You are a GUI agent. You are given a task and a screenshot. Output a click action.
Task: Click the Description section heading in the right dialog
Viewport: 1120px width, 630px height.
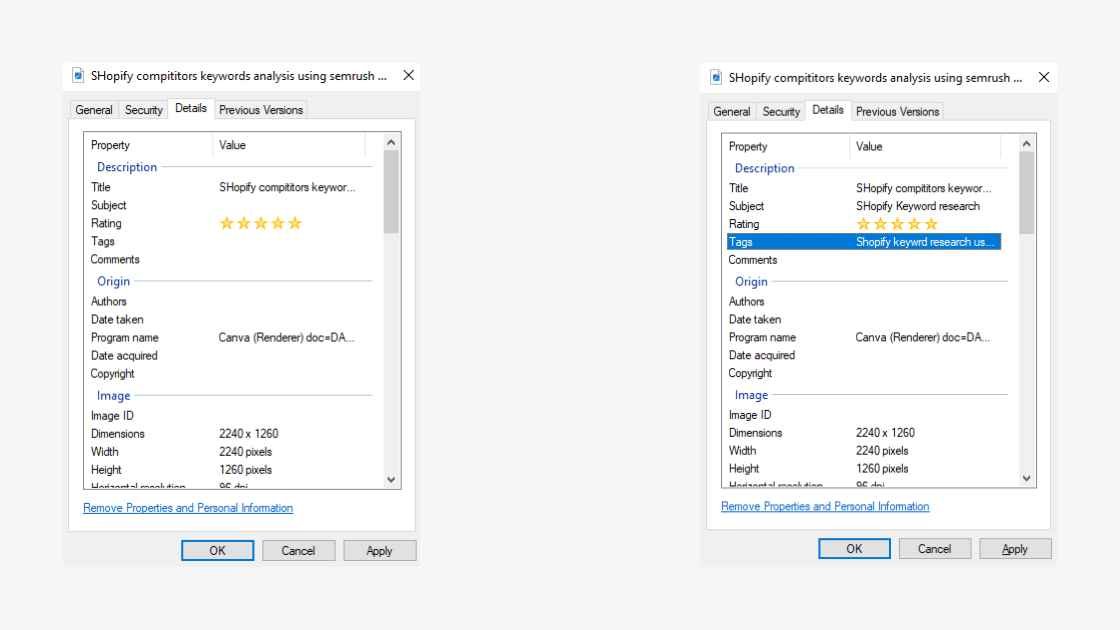click(764, 169)
